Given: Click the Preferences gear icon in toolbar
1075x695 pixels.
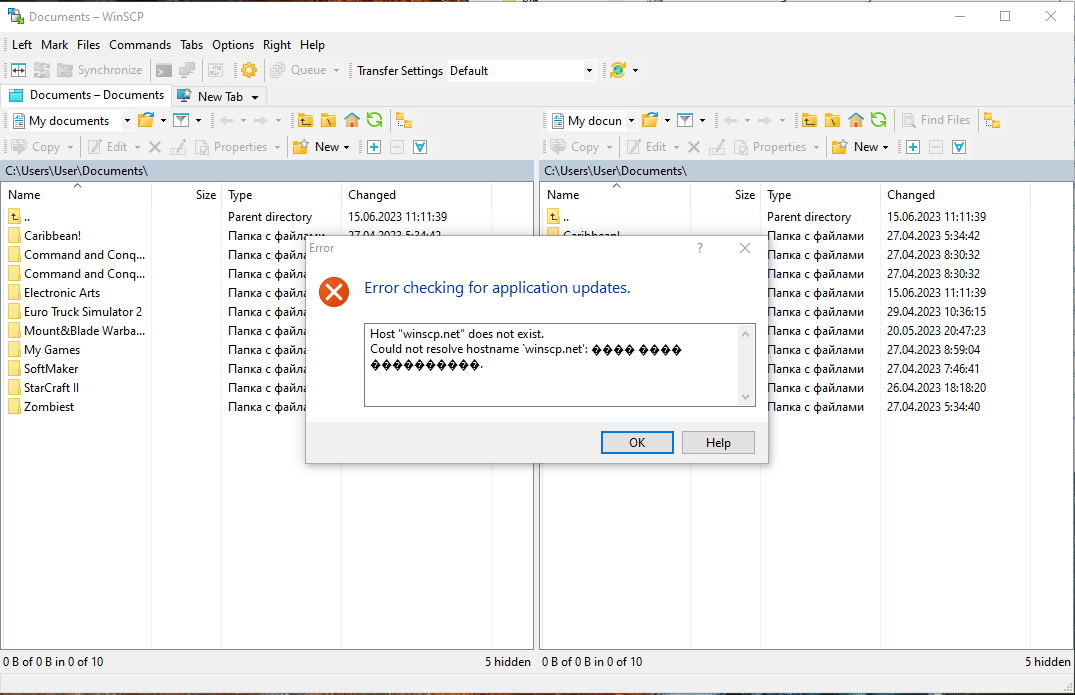Looking at the screenshot, I should 249,70.
